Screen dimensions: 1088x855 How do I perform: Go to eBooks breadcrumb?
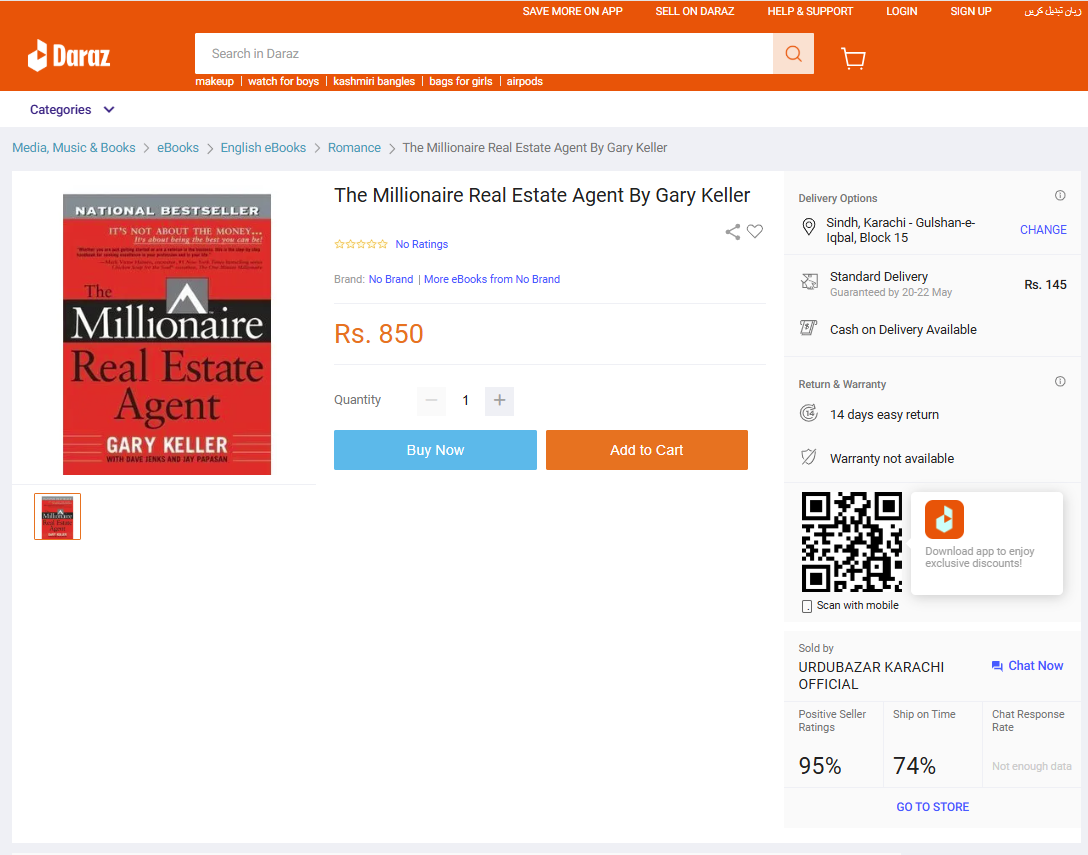(x=178, y=148)
